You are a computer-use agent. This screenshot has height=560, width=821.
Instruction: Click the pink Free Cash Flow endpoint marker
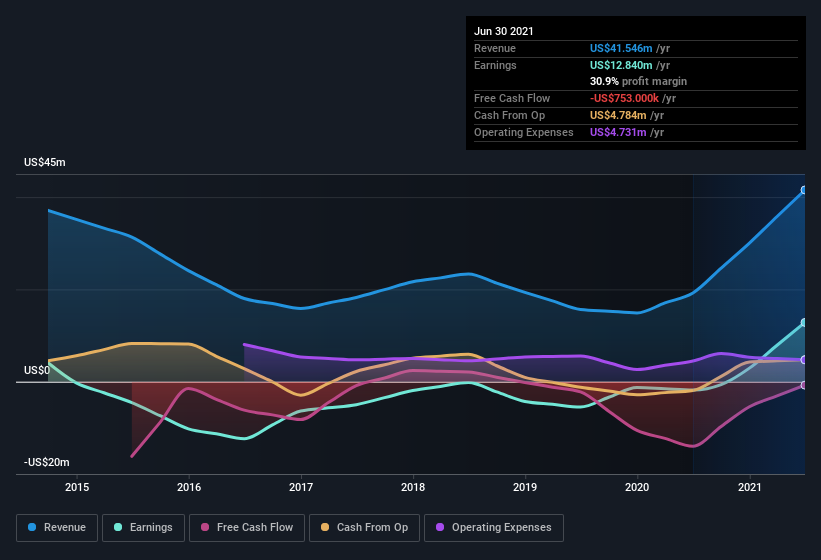pos(804,385)
